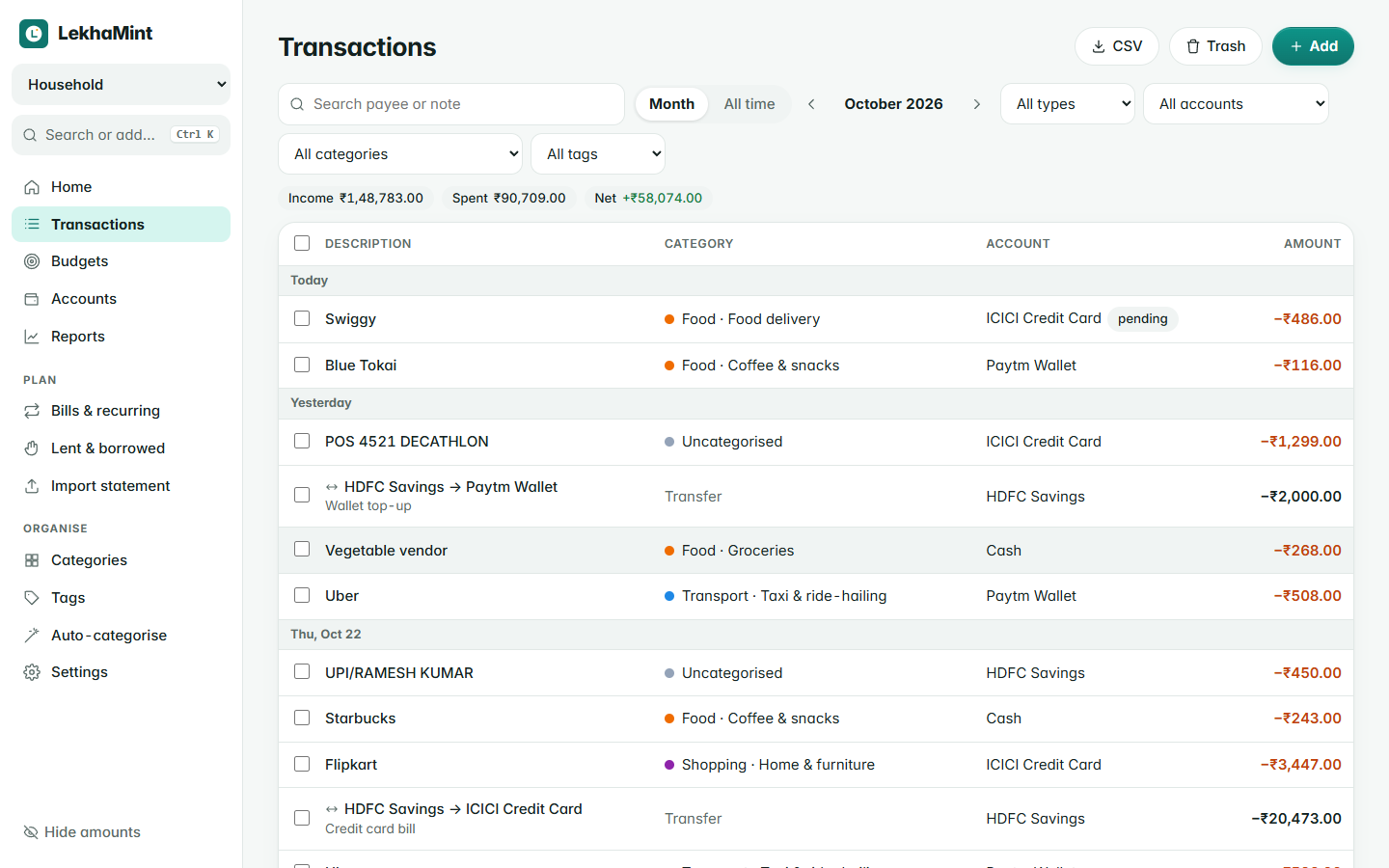Tick the Credit card bill transfer checkbox
Screen dimensions: 1389x868
pyautogui.click(x=302, y=818)
